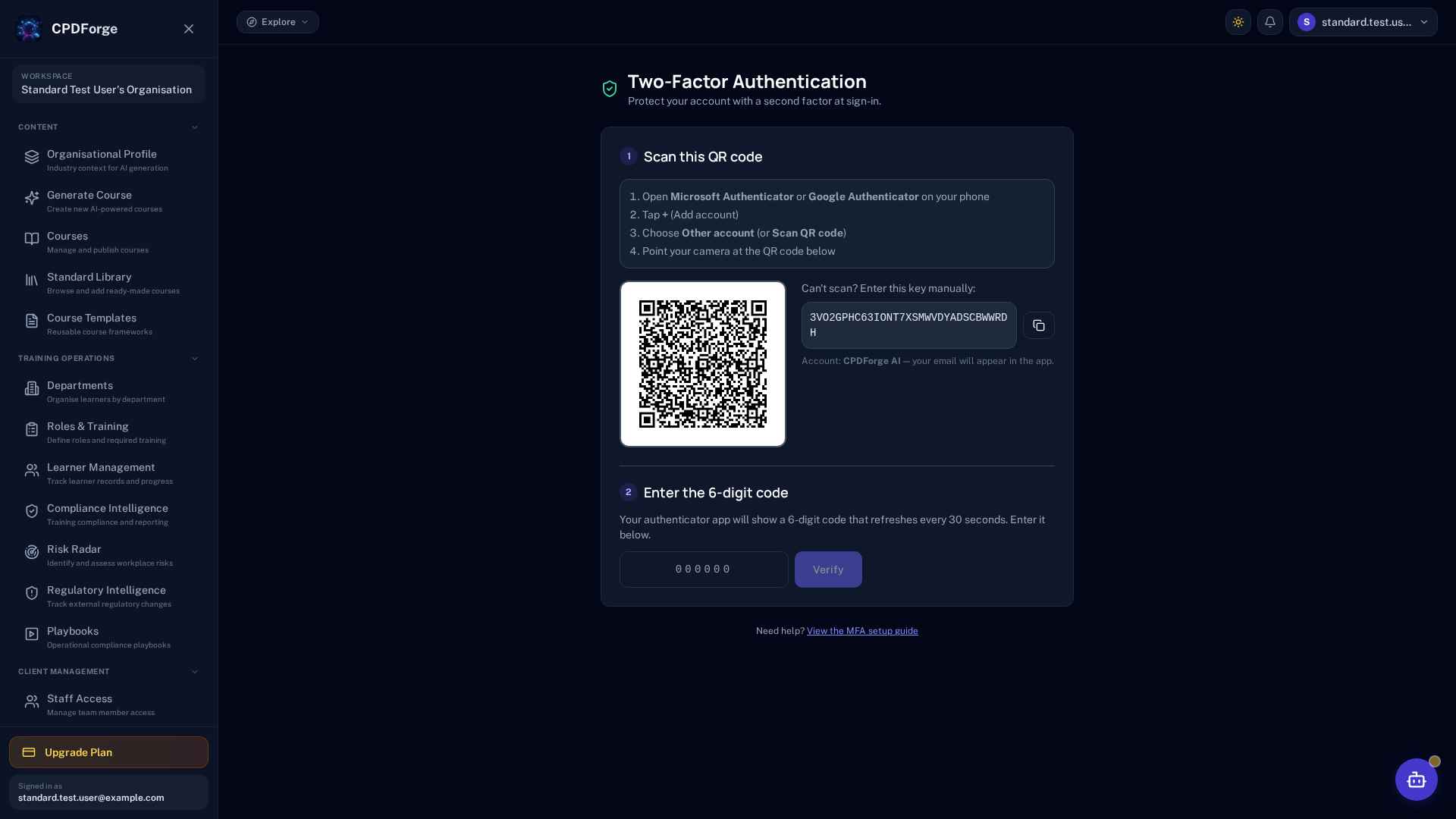
Task: Click the 'Point your camera at the QR code' step
Action: pyautogui.click(x=739, y=251)
